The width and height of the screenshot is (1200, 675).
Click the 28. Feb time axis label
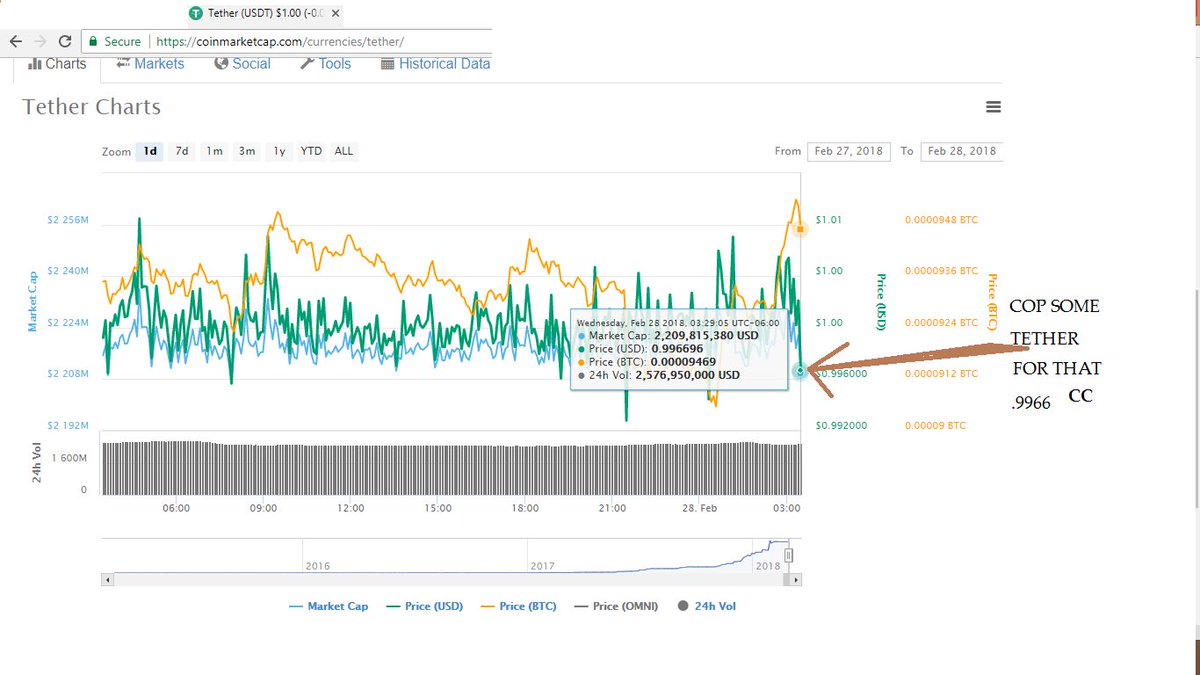point(697,508)
